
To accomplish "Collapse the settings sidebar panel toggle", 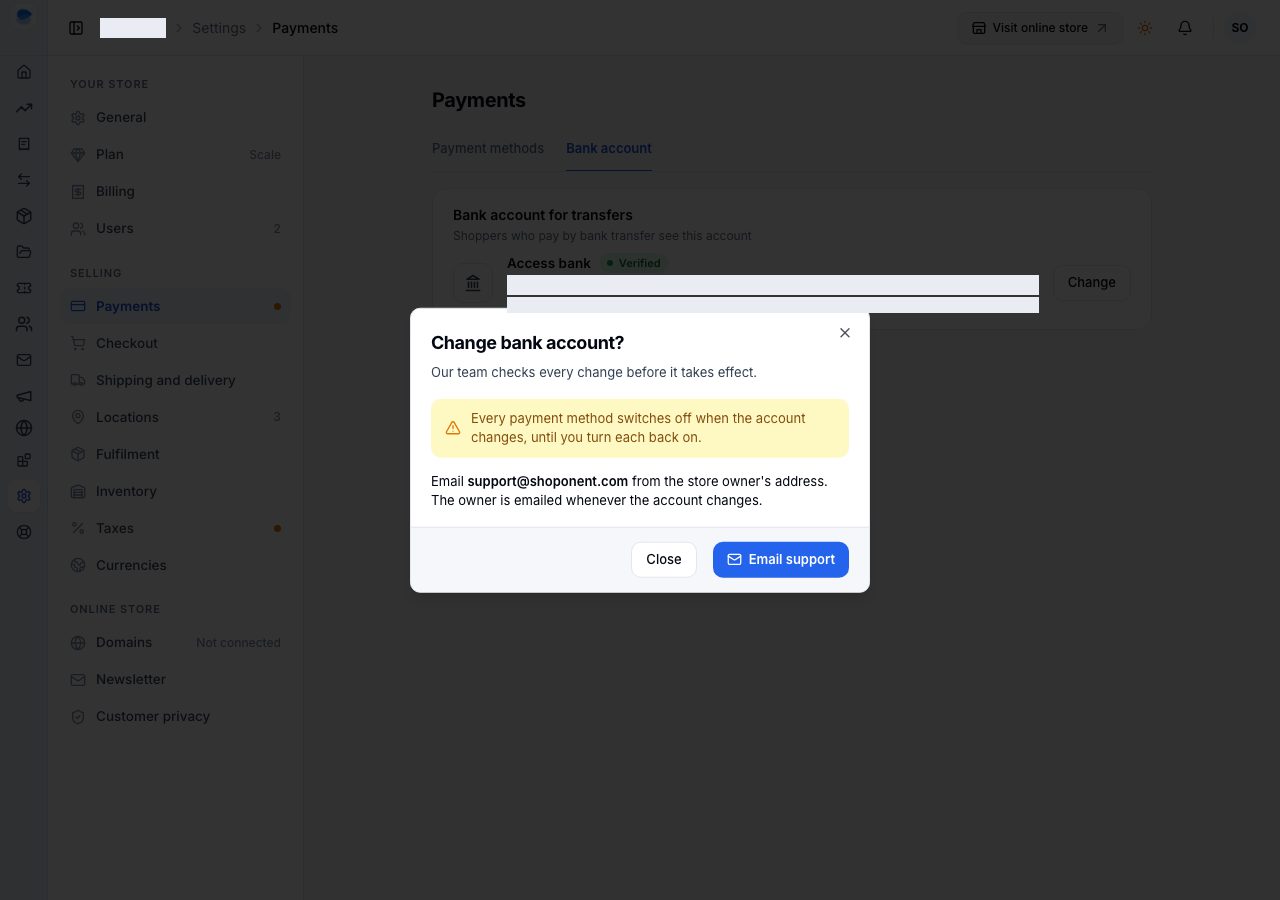I will [76, 28].
